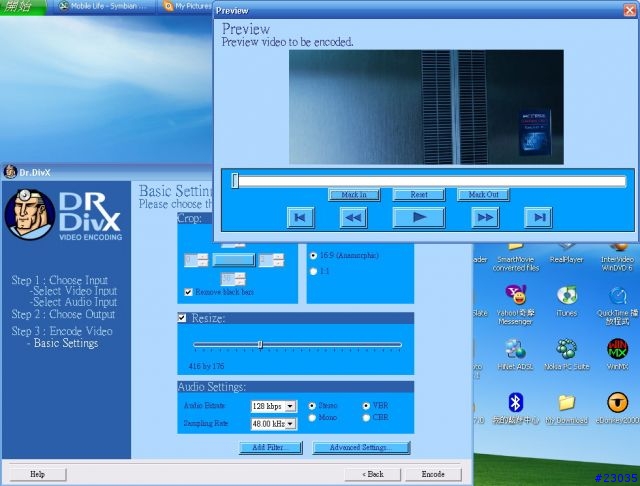Click the Mark Out button
This screenshot has width=640, height=486.
tap(483, 195)
